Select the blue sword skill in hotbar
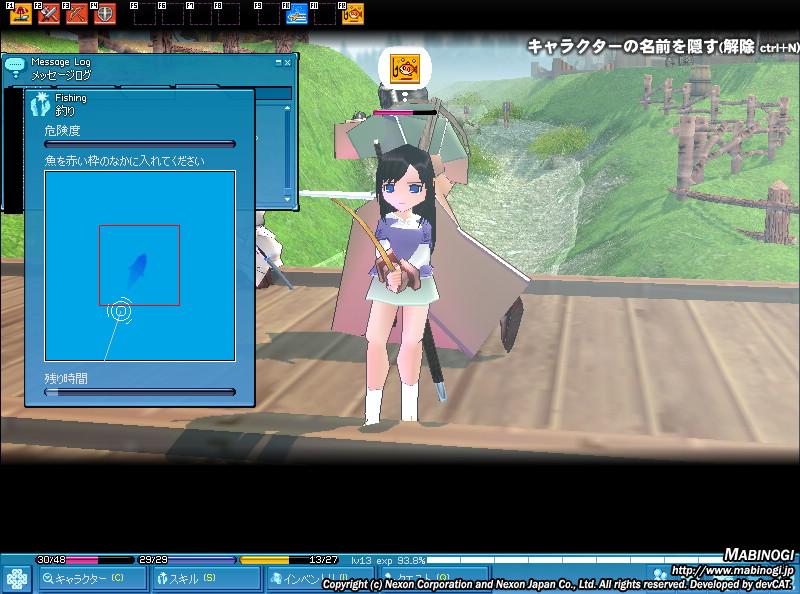This screenshot has width=800, height=594. coord(297,14)
